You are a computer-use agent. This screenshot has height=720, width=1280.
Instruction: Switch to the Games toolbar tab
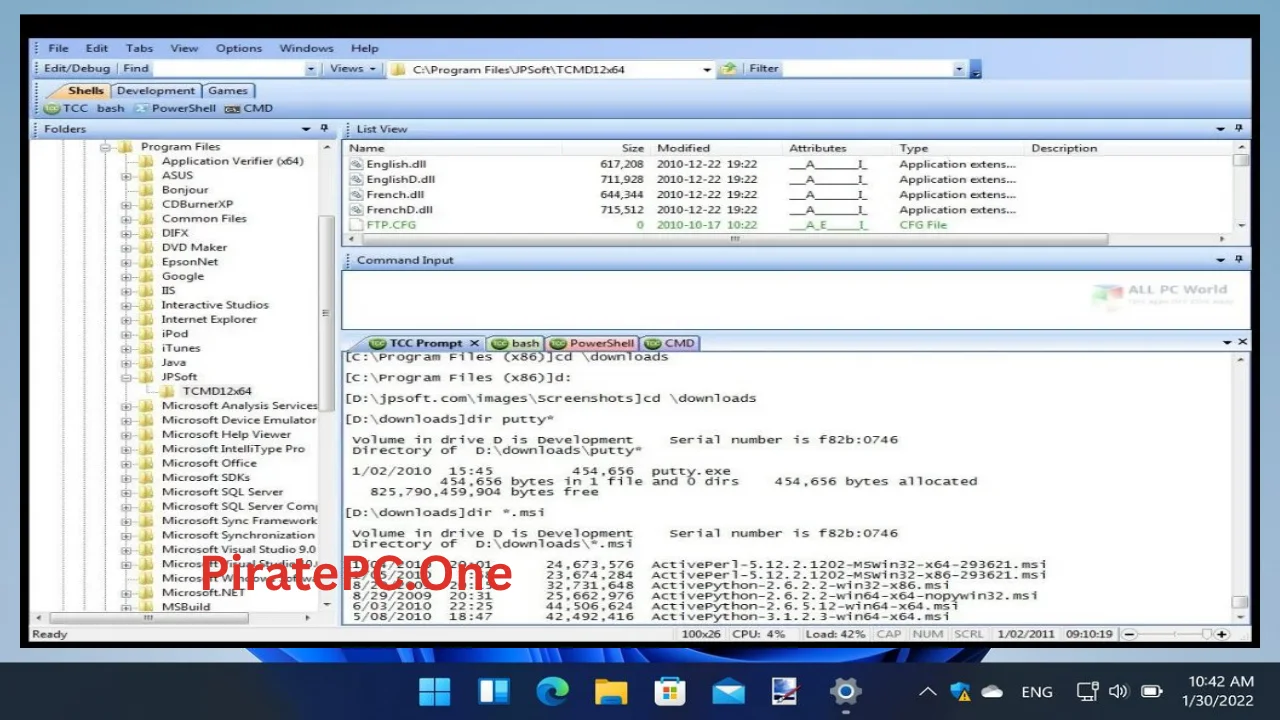[x=228, y=91]
